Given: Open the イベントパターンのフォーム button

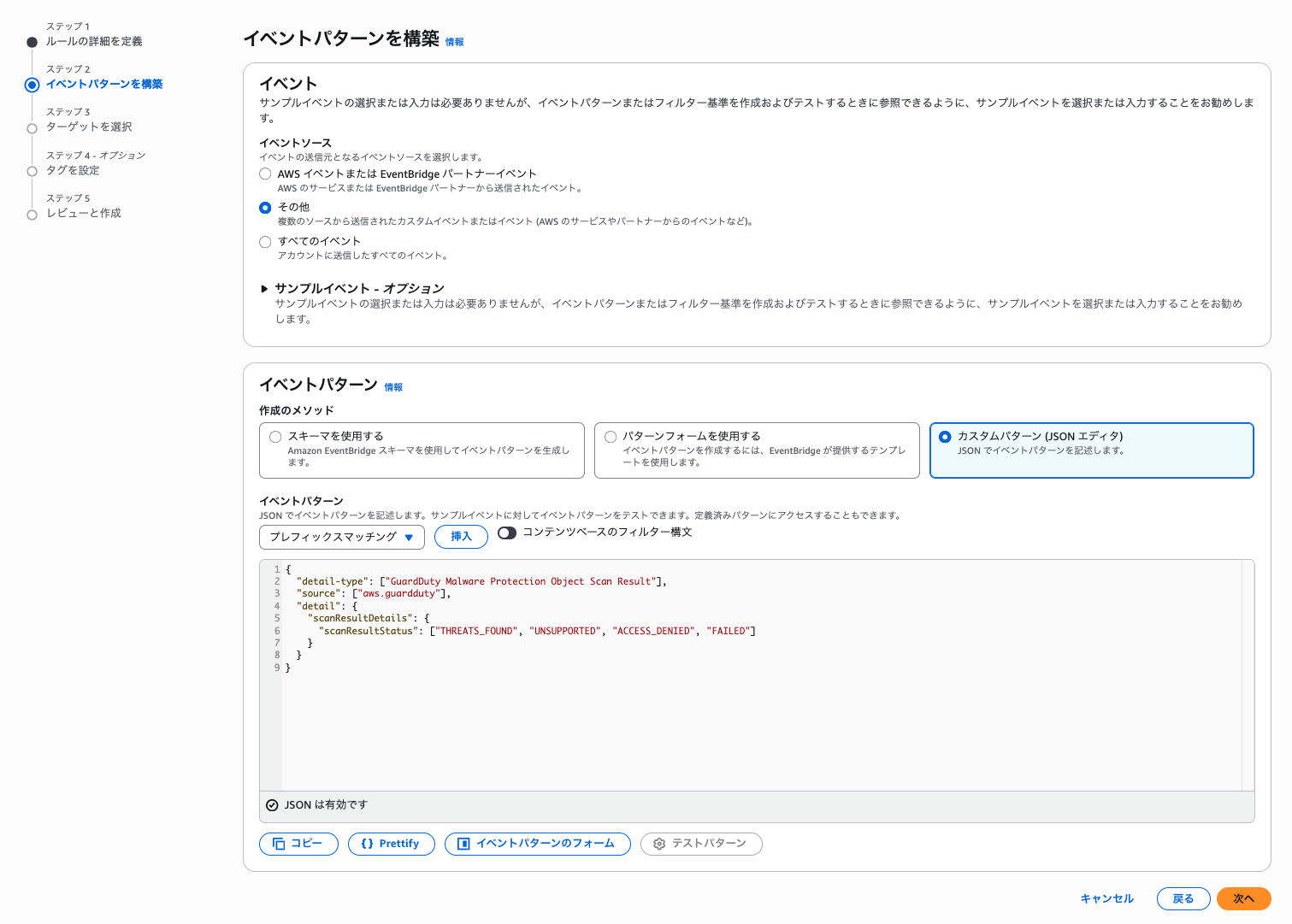Looking at the screenshot, I should click(x=537, y=844).
